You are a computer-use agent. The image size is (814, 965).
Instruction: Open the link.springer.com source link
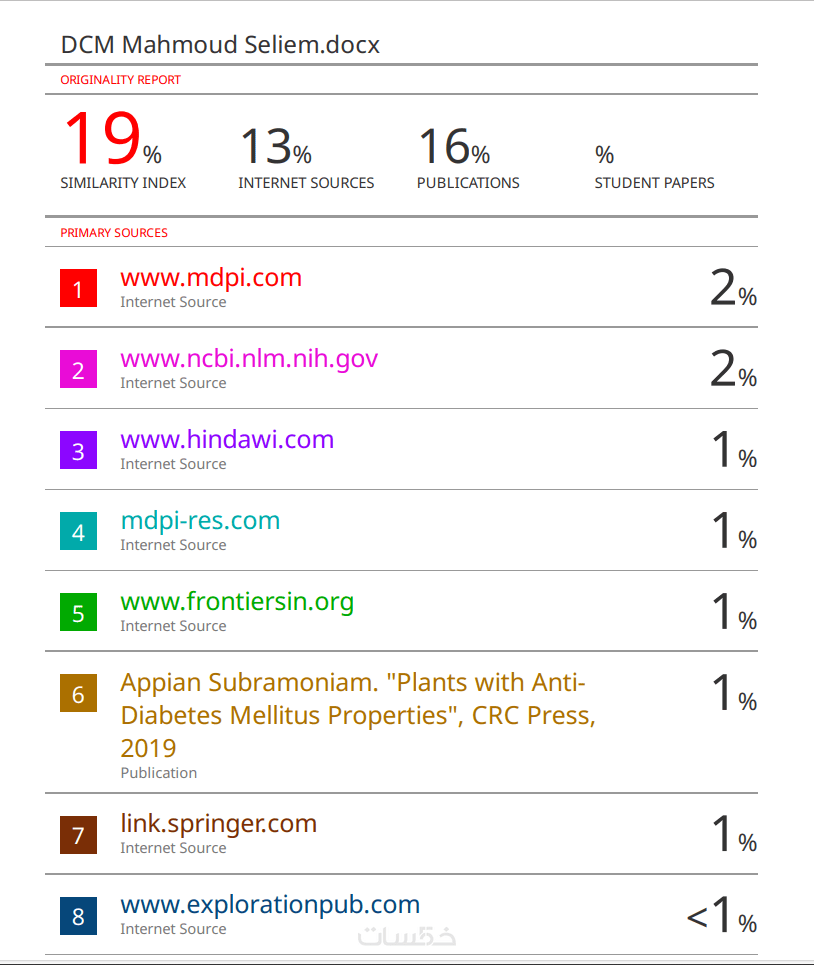[218, 823]
